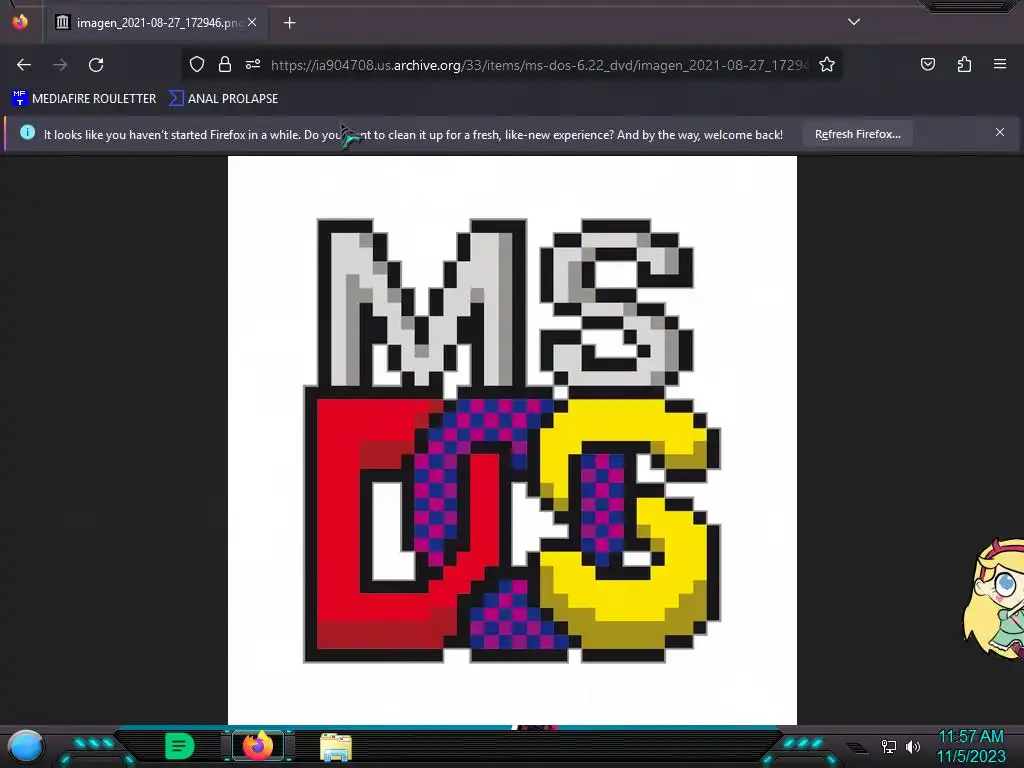The image size is (1024, 768).
Task: Click the tray icon left of network
Action: (857, 747)
